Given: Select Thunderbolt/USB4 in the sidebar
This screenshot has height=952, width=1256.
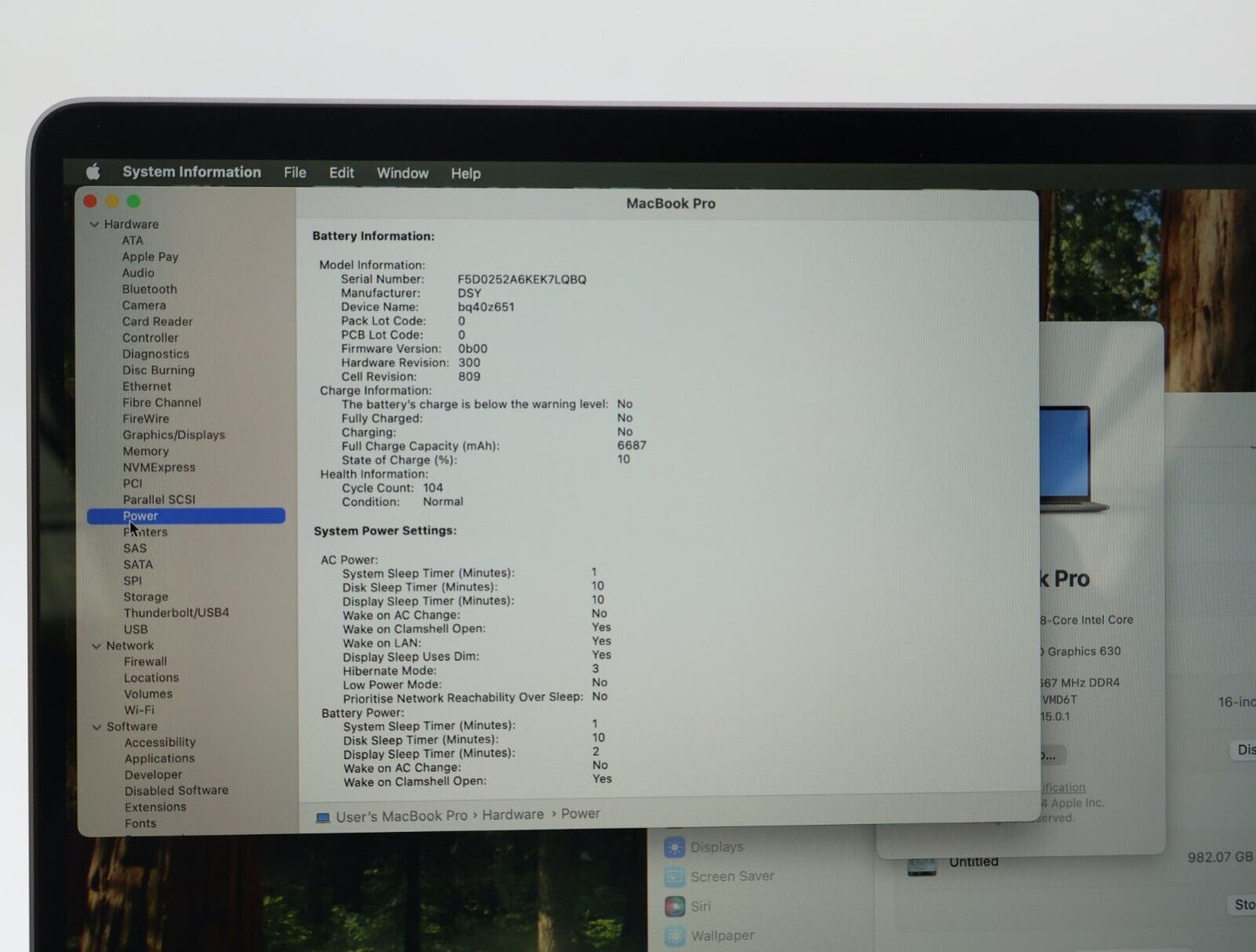Looking at the screenshot, I should (x=176, y=613).
